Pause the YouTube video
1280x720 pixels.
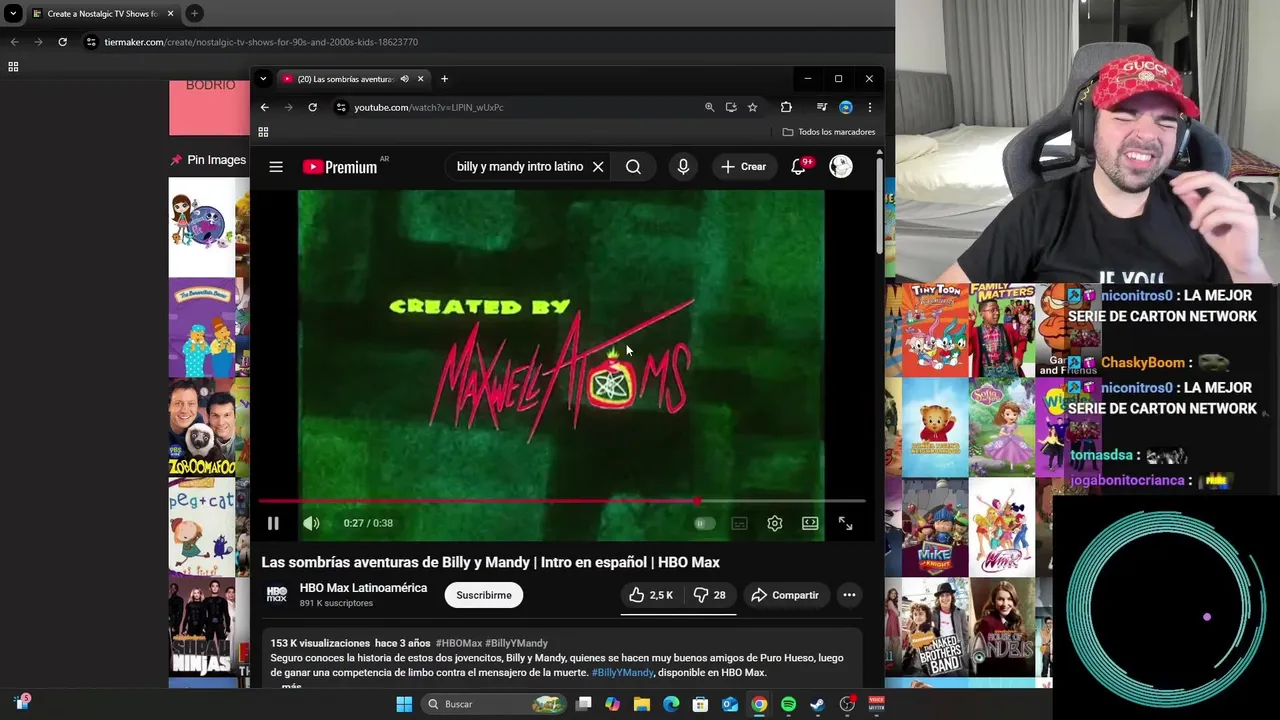pos(273,523)
